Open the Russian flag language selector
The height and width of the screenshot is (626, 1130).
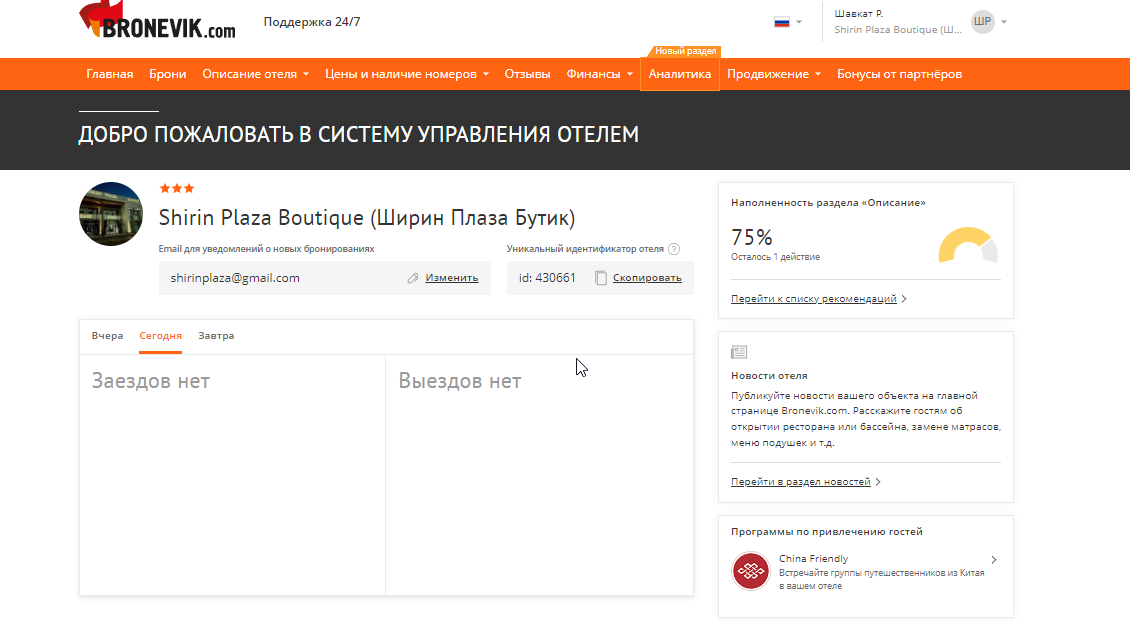pos(788,22)
